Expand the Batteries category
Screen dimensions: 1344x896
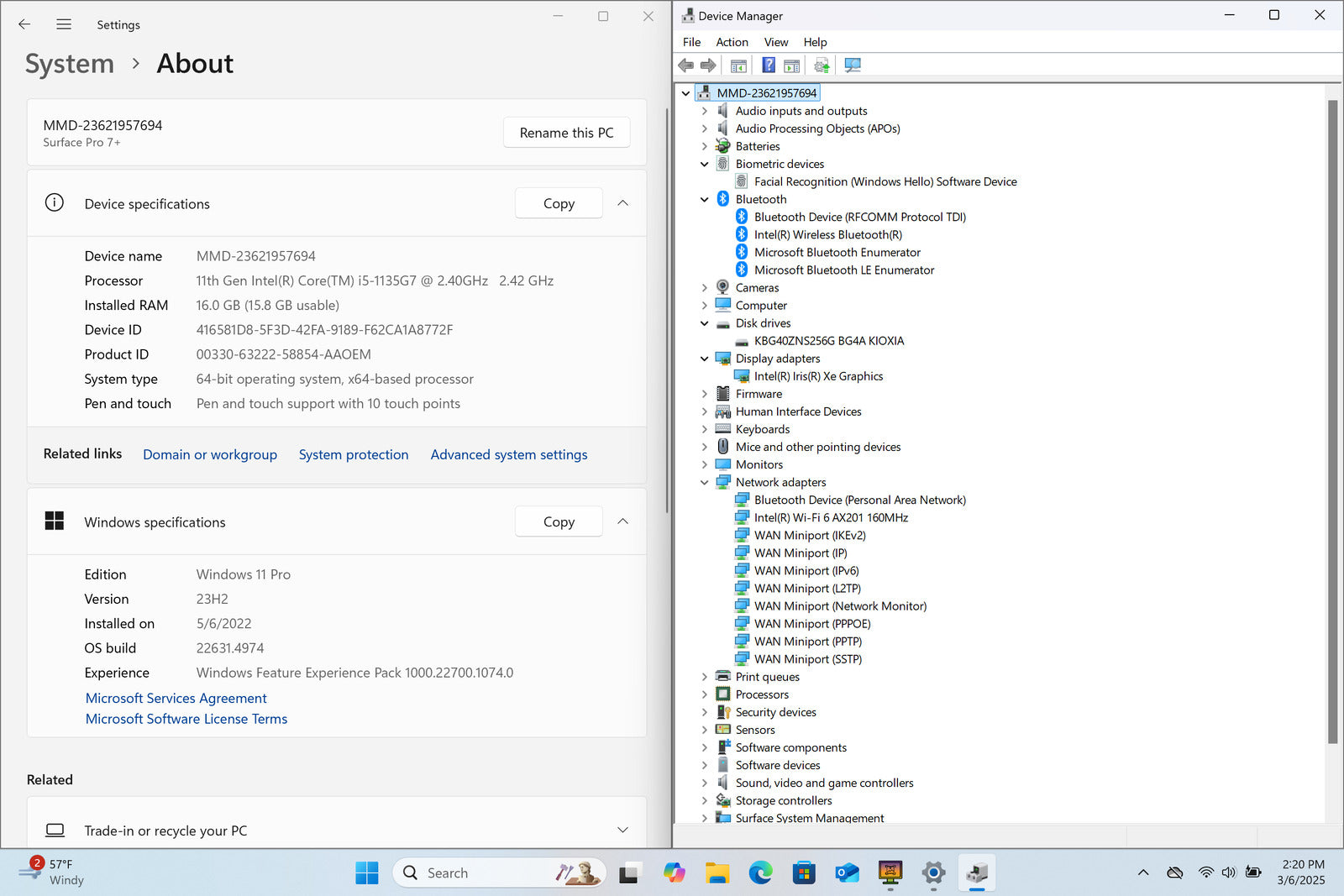(x=704, y=146)
